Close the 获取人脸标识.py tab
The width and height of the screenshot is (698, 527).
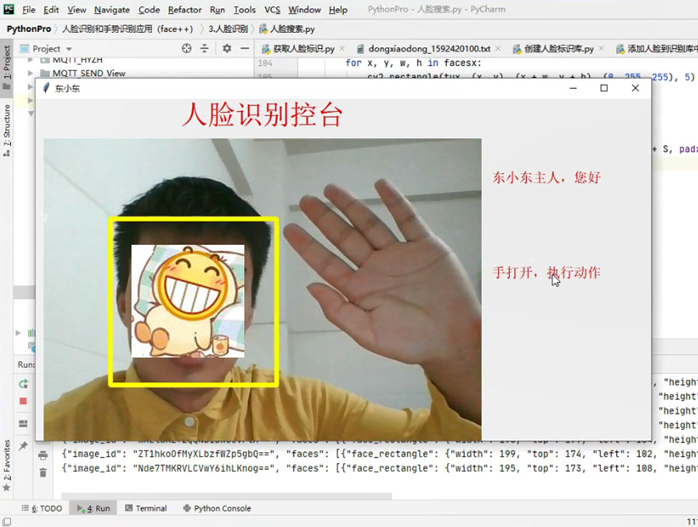click(x=342, y=48)
